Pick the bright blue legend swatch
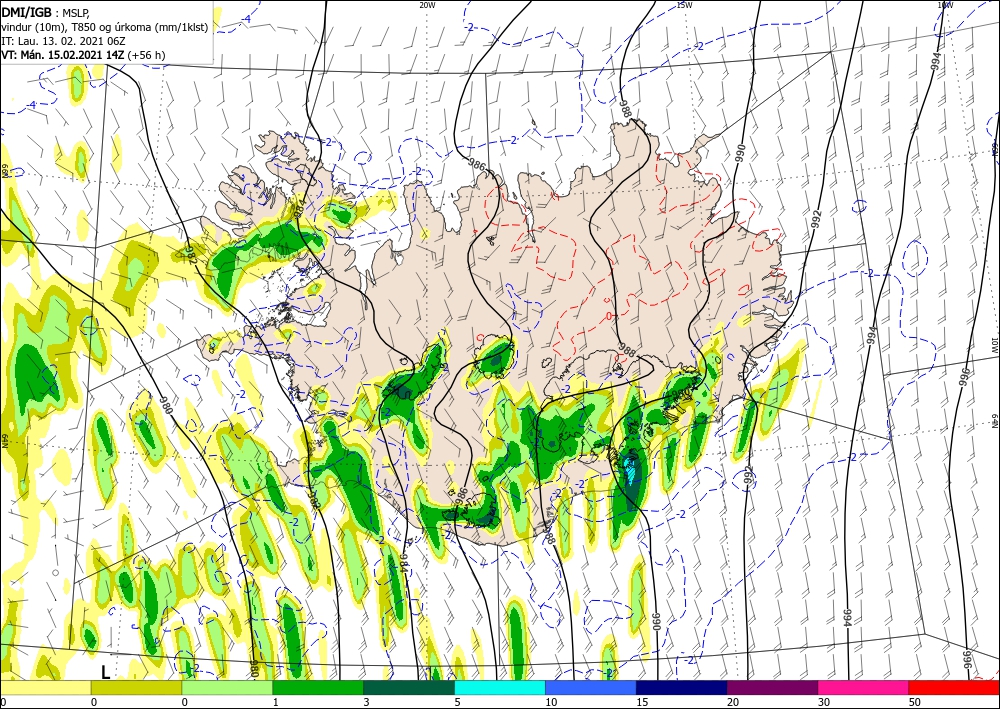1000x709 pixels. [x=591, y=687]
